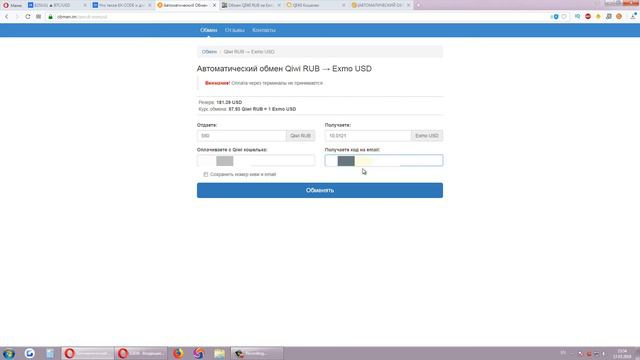The height and width of the screenshot is (360, 640).
Task: Open the second Opera taskbar window
Action: 141,353
